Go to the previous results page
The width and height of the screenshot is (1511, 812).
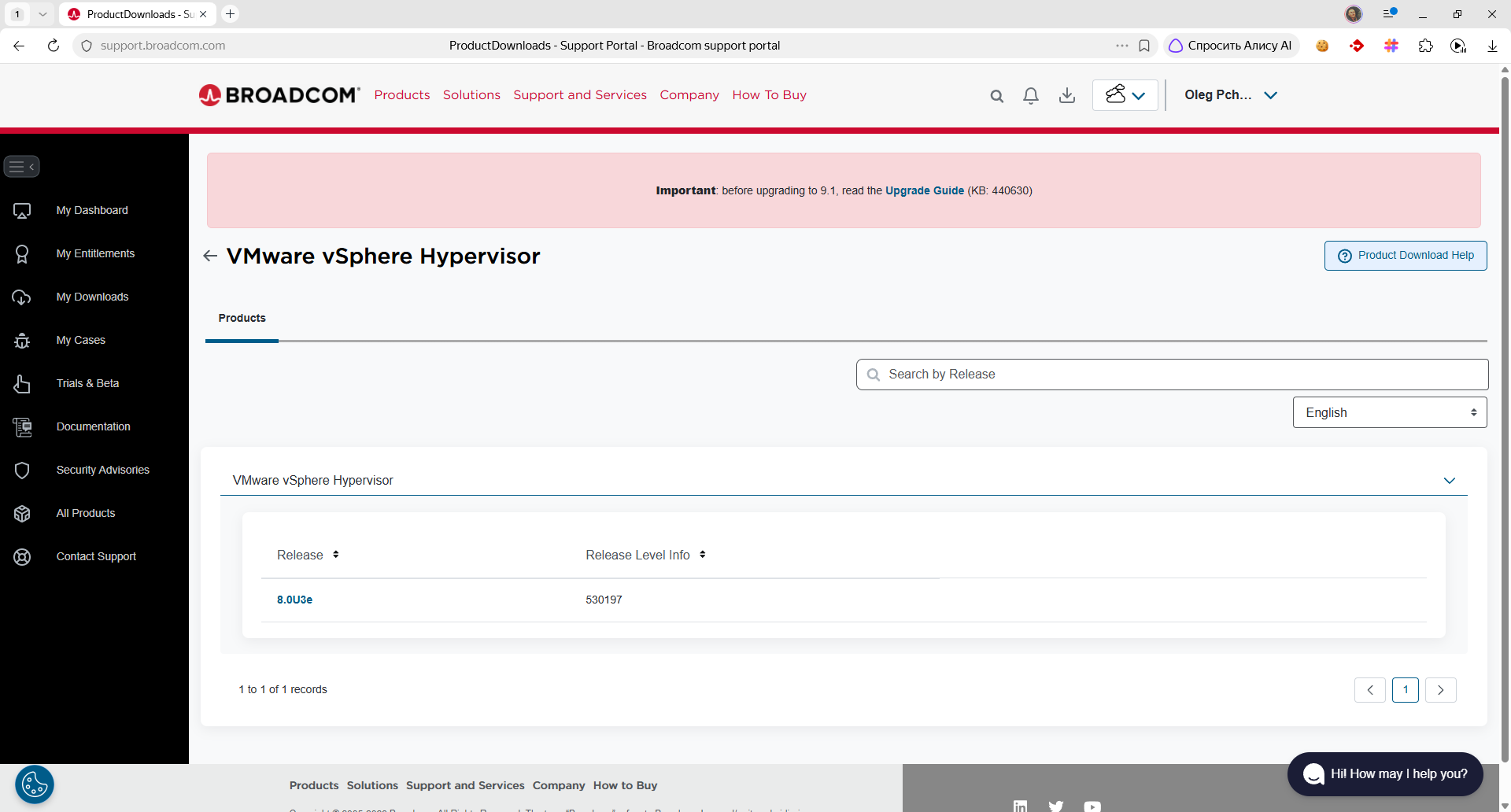coord(1370,690)
